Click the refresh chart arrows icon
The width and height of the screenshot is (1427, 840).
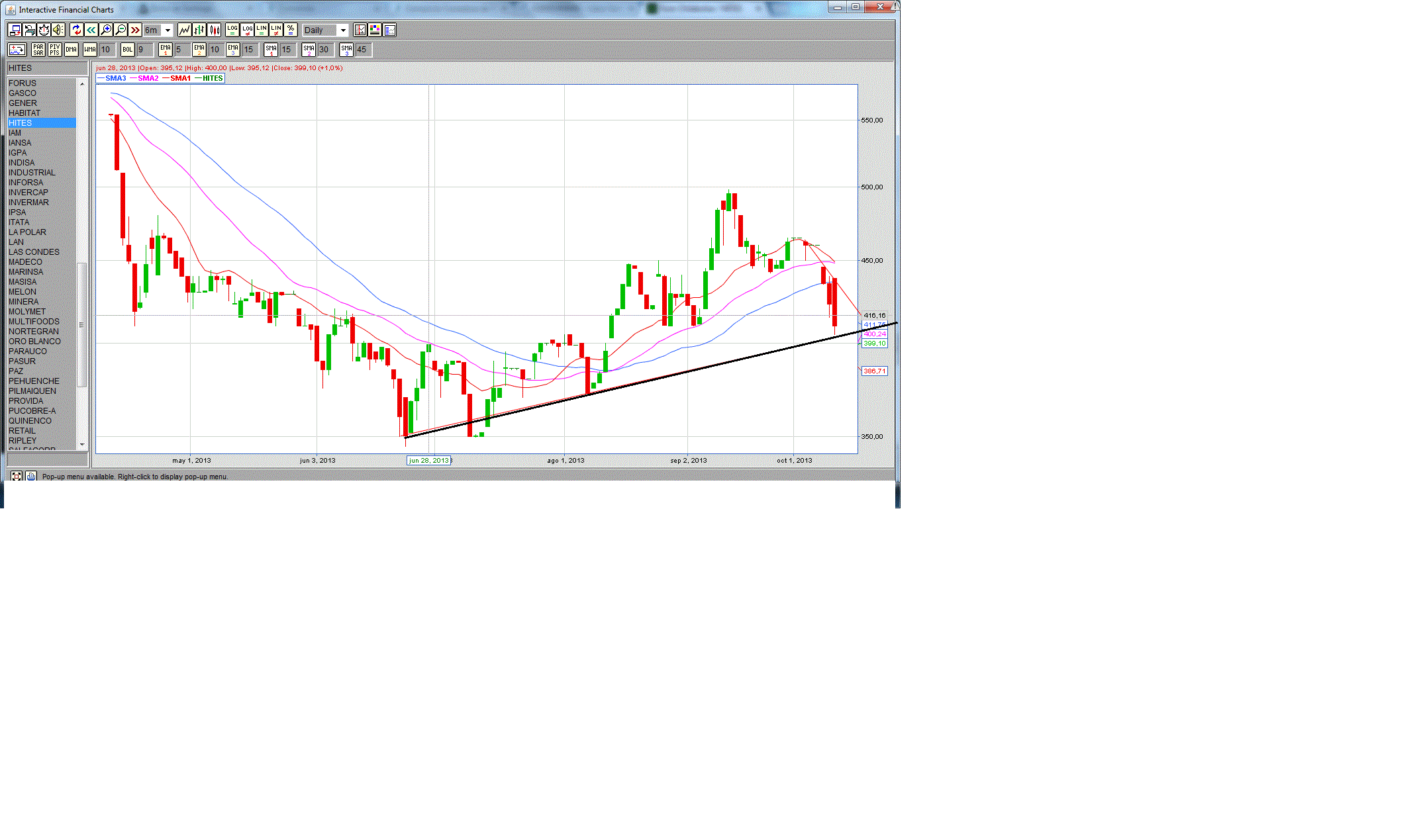point(77,30)
